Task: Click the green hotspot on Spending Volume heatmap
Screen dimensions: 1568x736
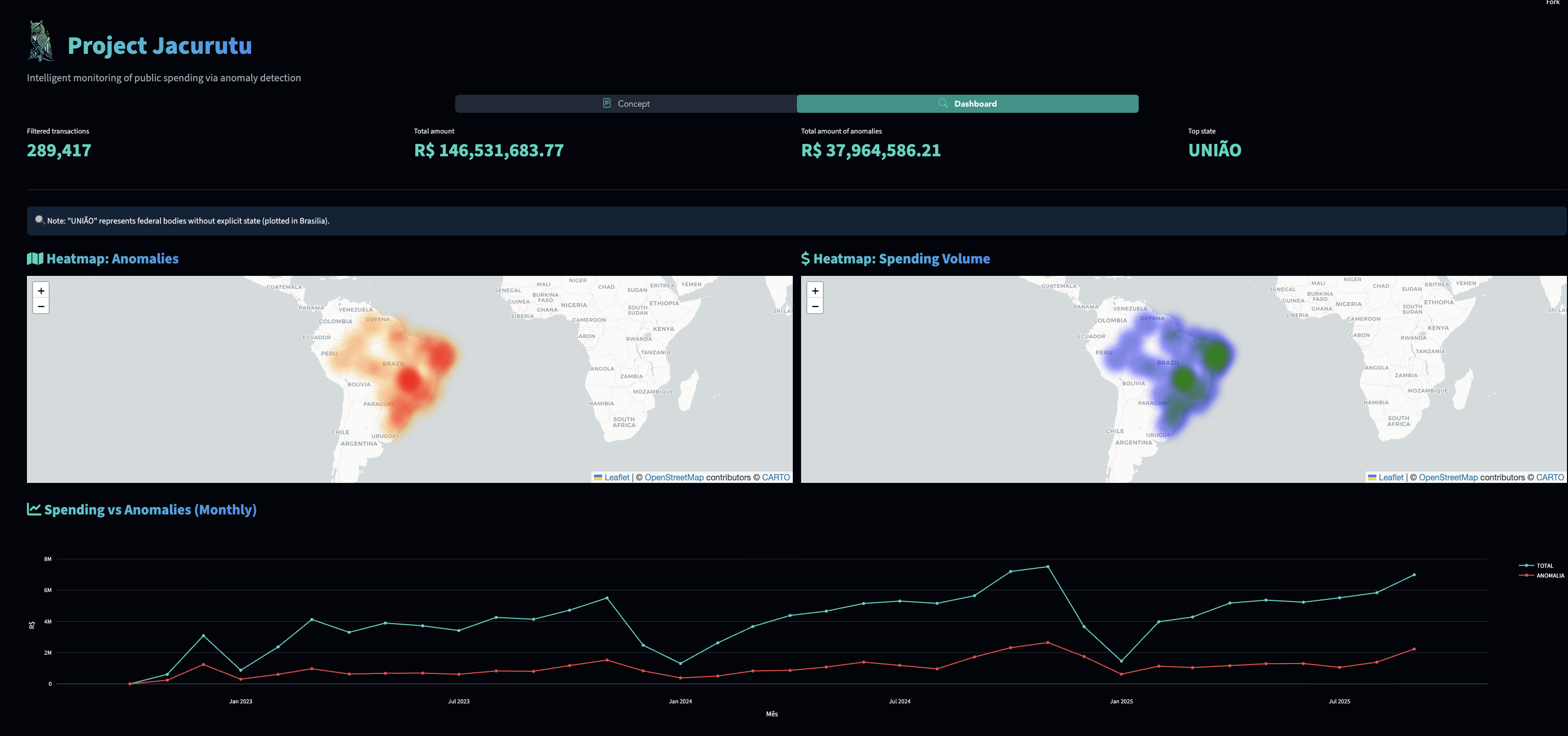Action: tap(1215, 357)
